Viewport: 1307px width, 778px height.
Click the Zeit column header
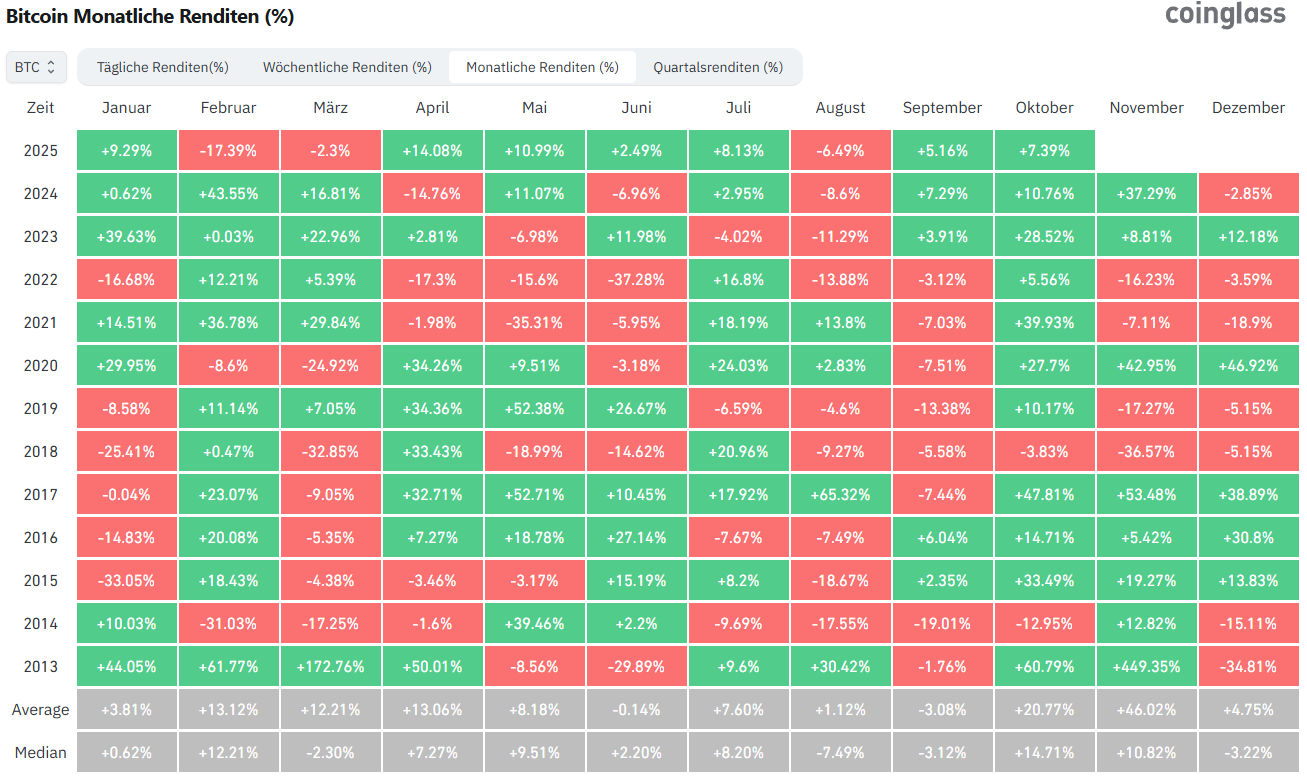tap(40, 107)
